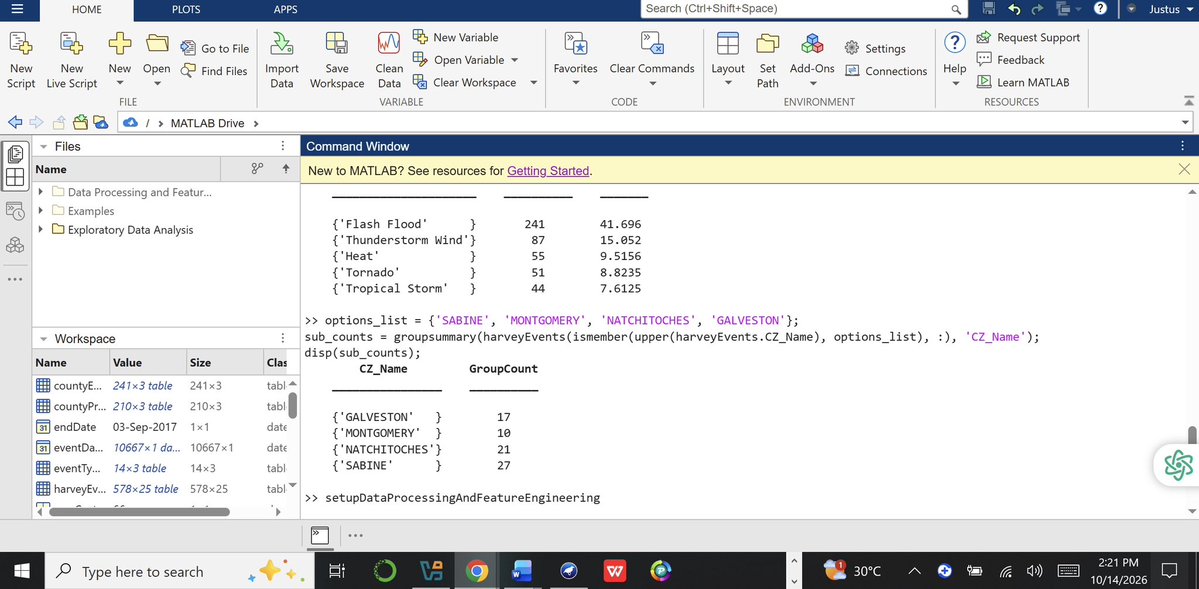The width and height of the screenshot is (1199, 589).
Task: Click Find Files
Action: [x=215, y=70]
